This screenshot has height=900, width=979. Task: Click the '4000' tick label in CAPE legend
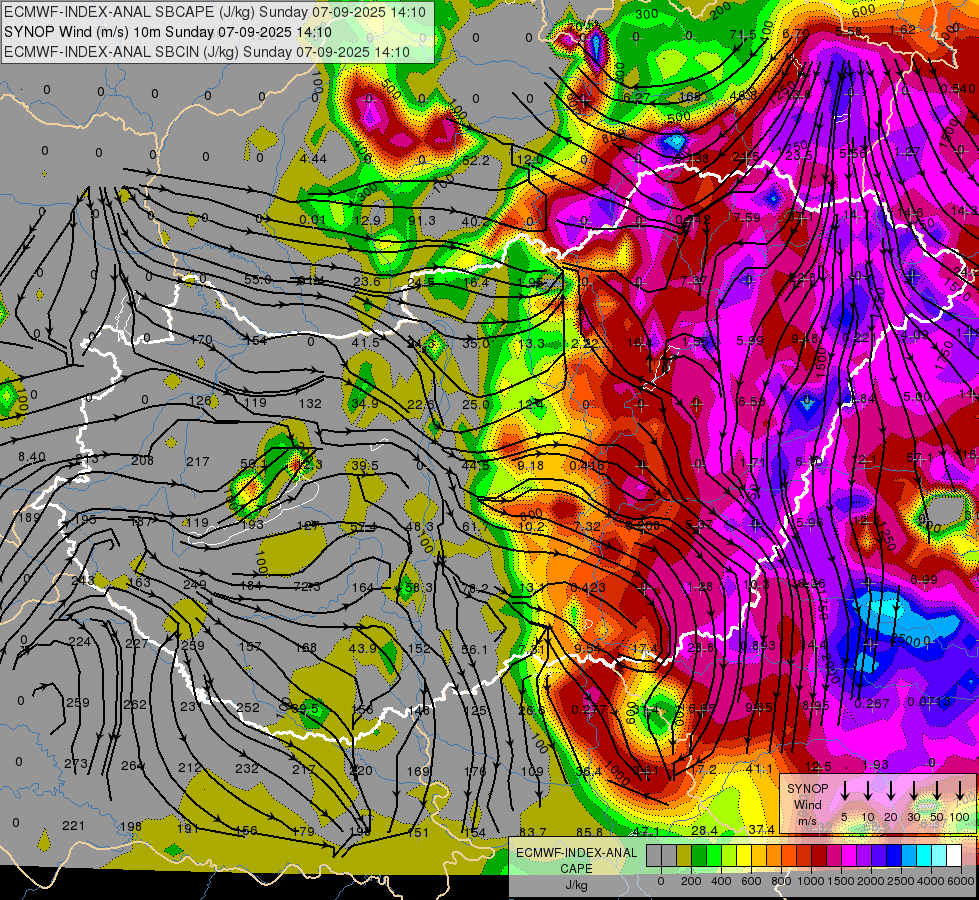tap(931, 881)
